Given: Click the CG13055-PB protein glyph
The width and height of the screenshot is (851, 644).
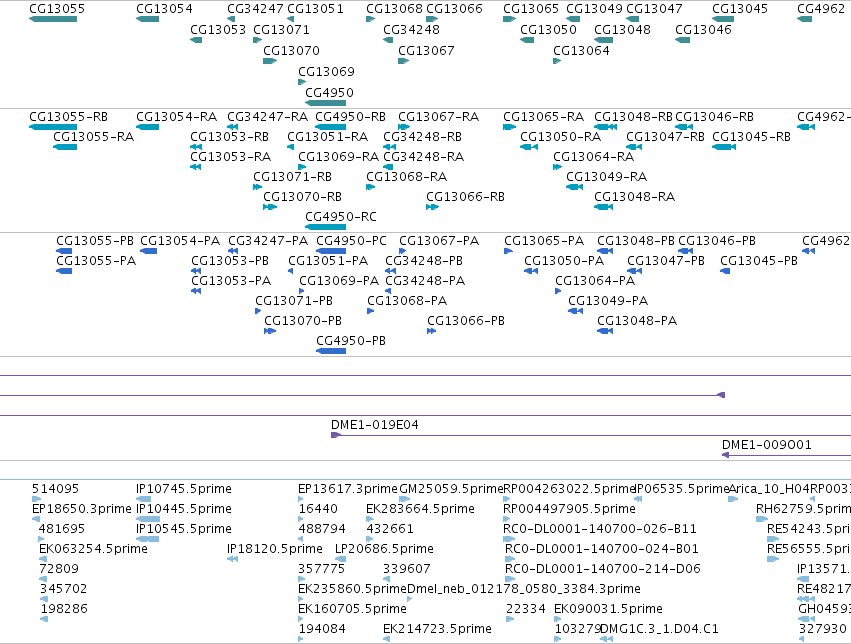Looking at the screenshot, I should [64, 251].
